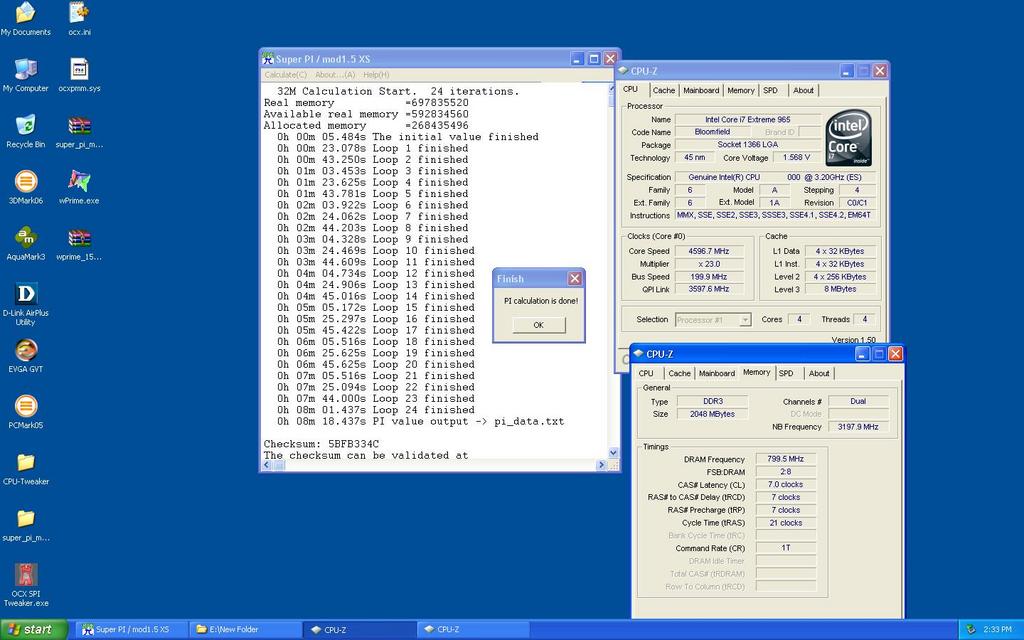Open the Recycle Bin

point(25,125)
